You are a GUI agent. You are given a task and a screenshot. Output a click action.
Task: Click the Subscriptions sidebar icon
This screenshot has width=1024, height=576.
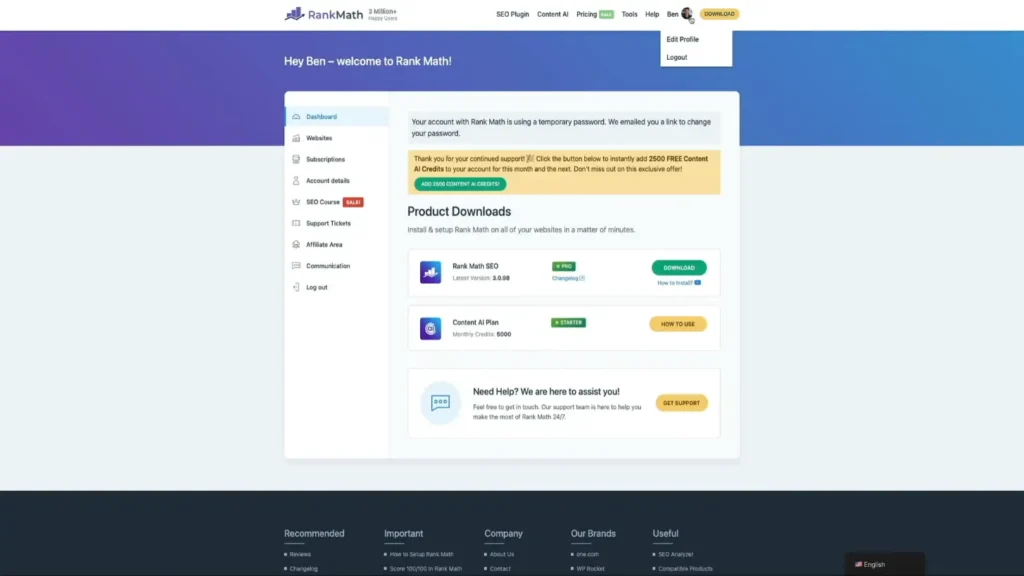(x=296, y=159)
